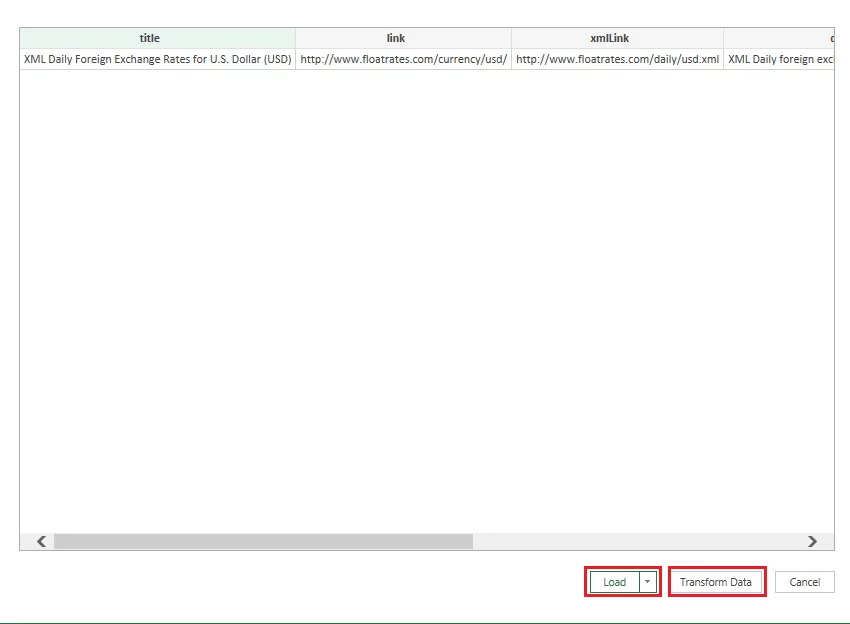Cancel the data import dialog
850x624 pixels.
[804, 581]
